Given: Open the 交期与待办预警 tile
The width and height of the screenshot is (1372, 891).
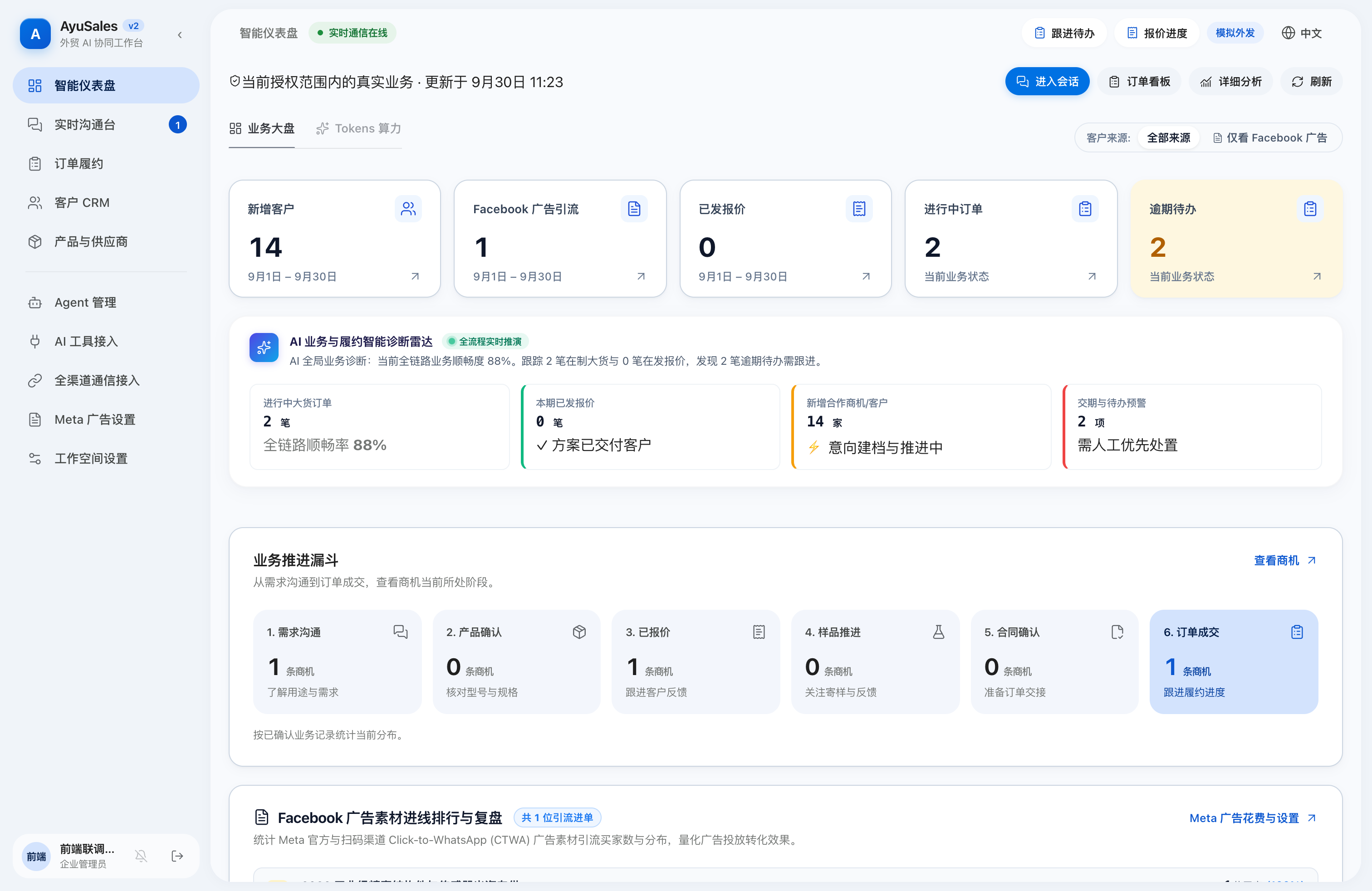Looking at the screenshot, I should [x=1191, y=426].
